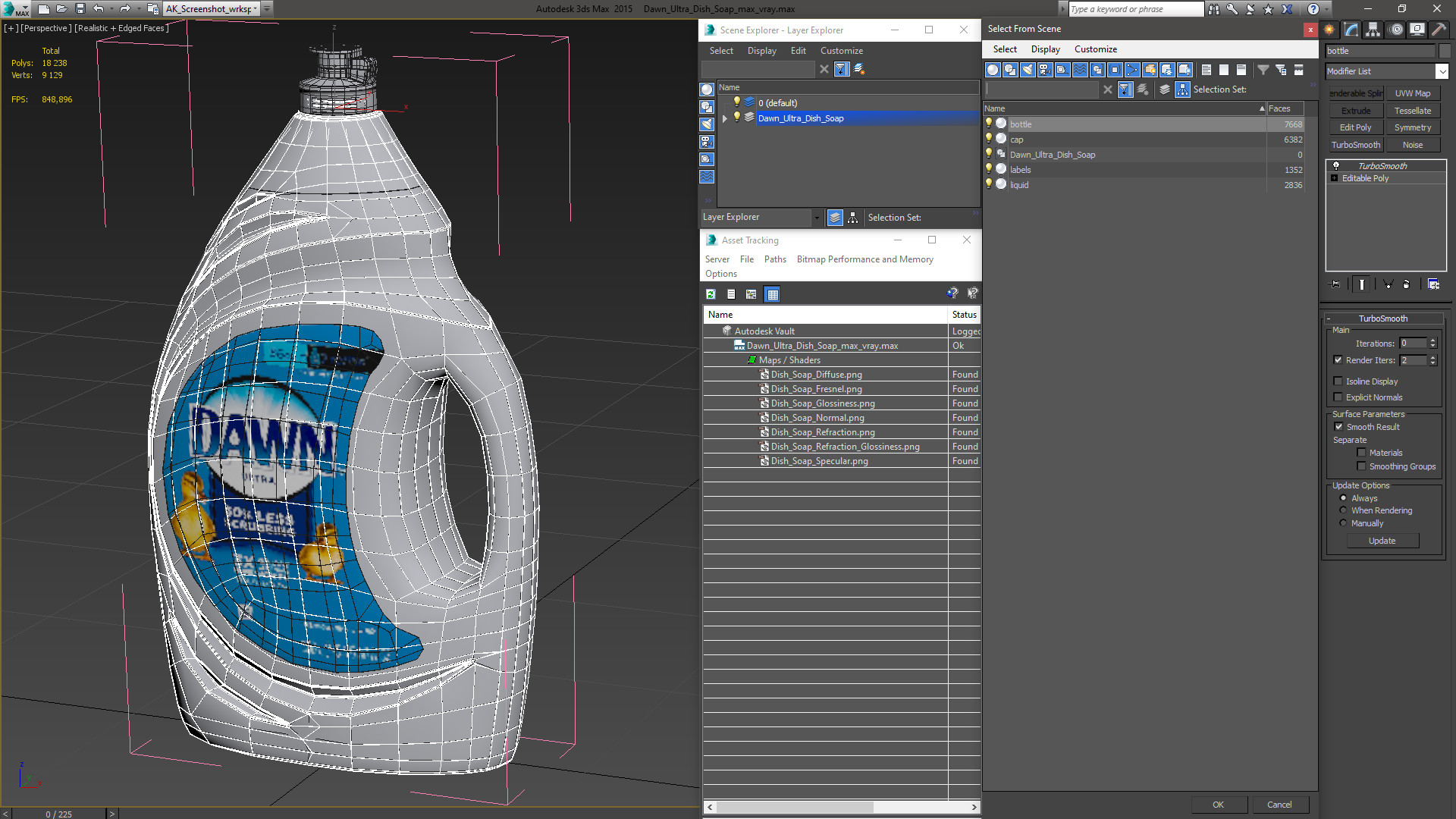This screenshot has height=819, width=1456.
Task: Toggle Display Lights filter in Select From Scene
Action: (1028, 70)
